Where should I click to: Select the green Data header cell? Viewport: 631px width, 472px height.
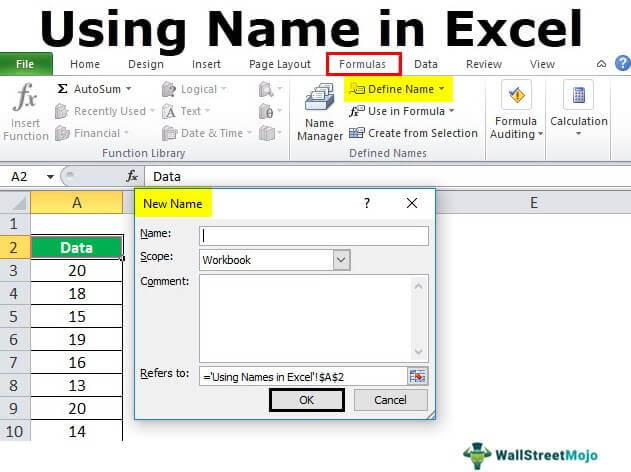[x=76, y=247]
